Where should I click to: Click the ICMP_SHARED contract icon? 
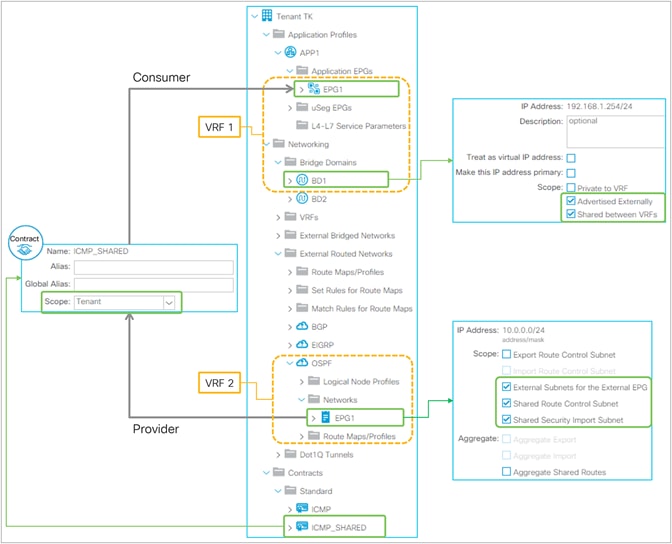(x=302, y=526)
